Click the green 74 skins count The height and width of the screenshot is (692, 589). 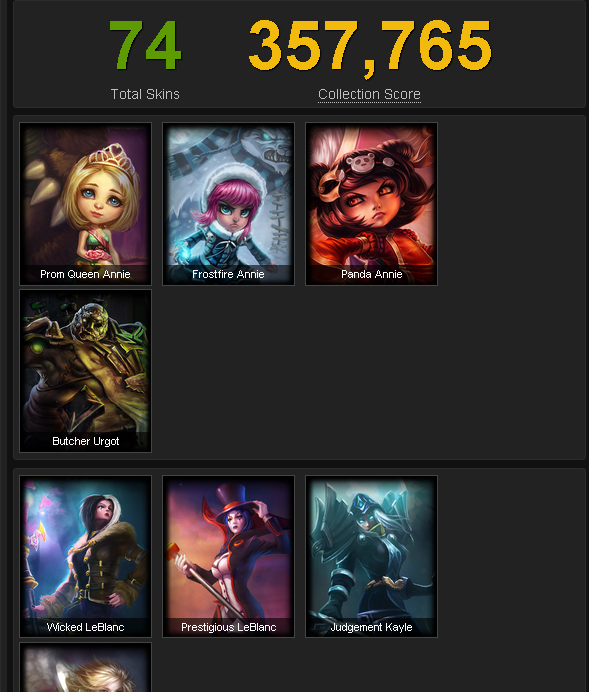tap(145, 45)
